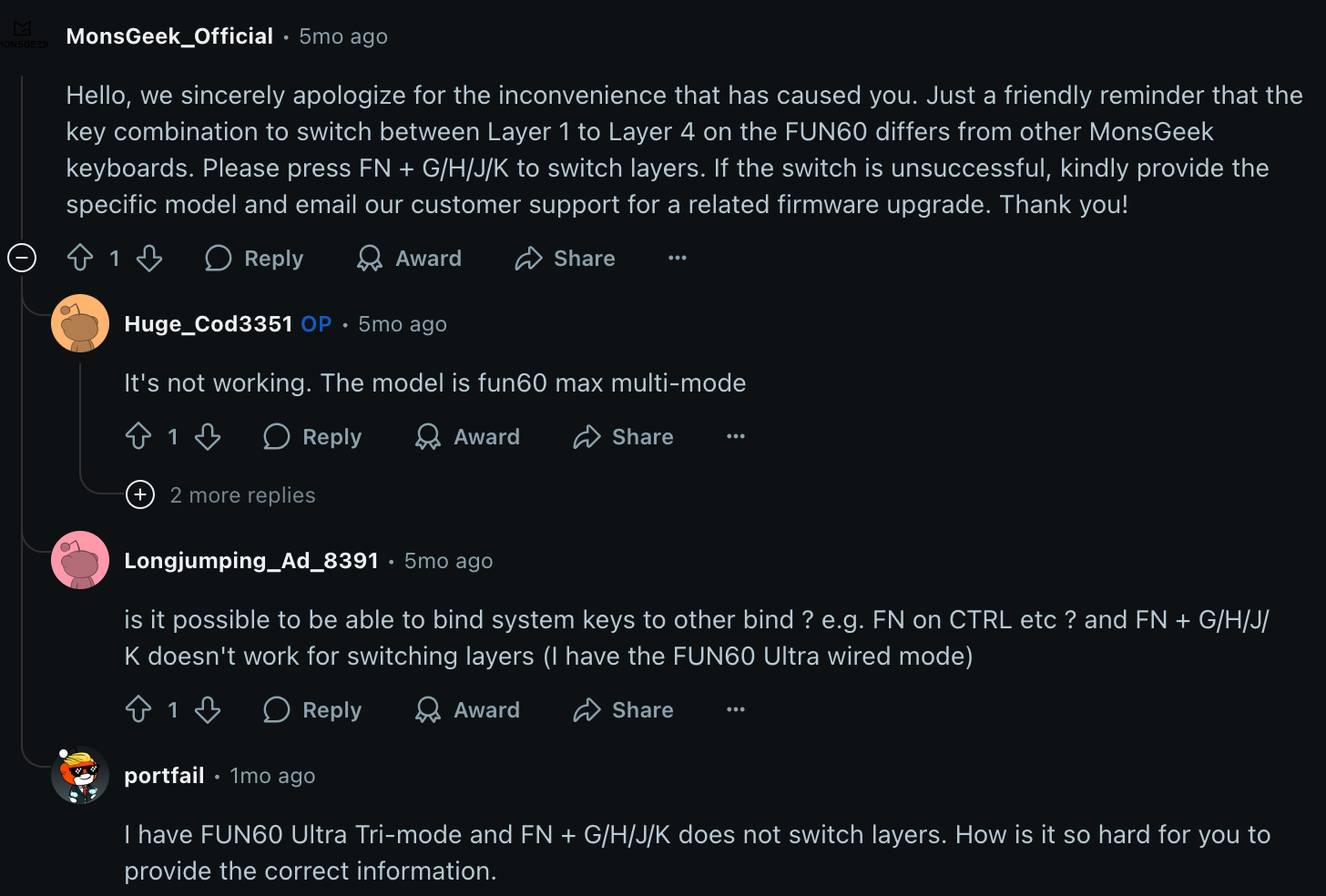Open more options on MonsGeek_Official's comment
This screenshot has height=896, width=1326.
[x=678, y=258]
